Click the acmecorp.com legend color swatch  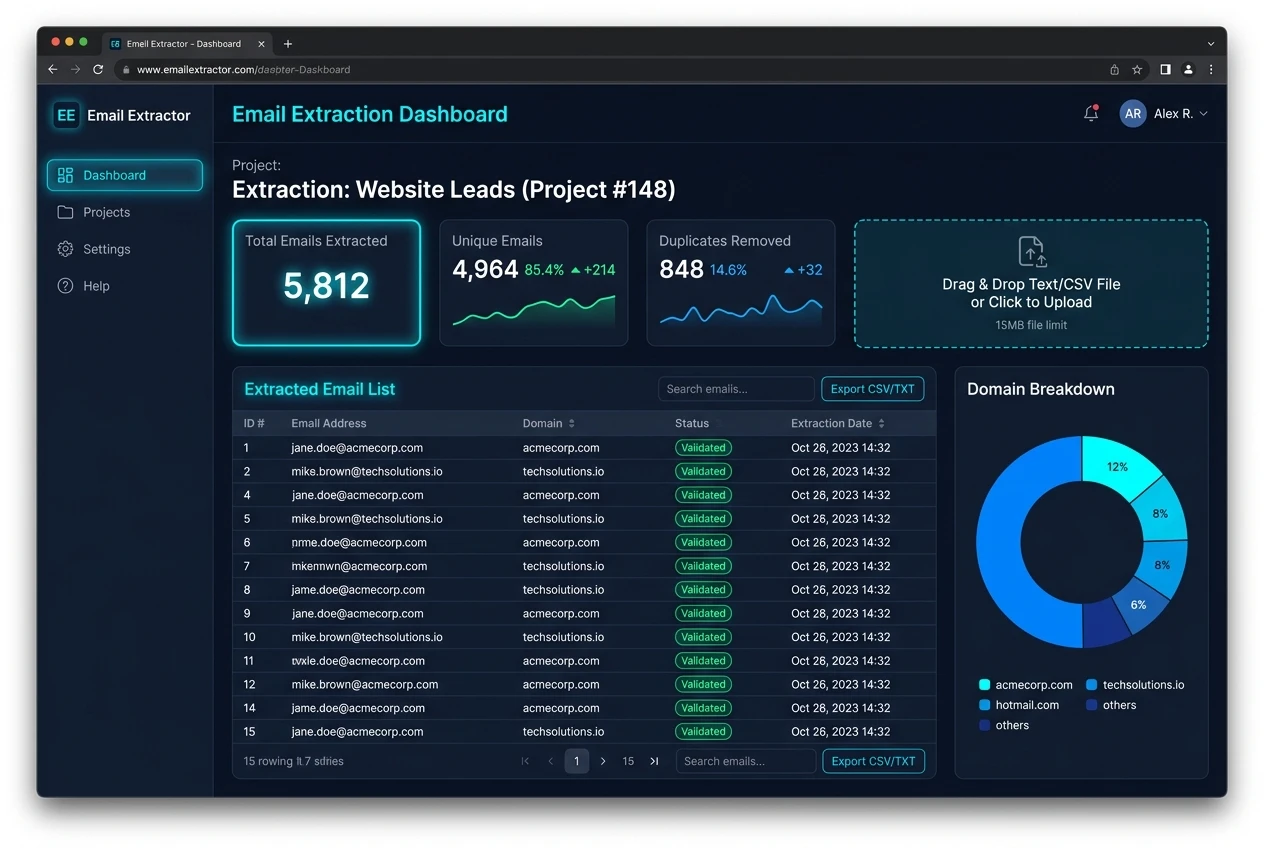(x=984, y=685)
